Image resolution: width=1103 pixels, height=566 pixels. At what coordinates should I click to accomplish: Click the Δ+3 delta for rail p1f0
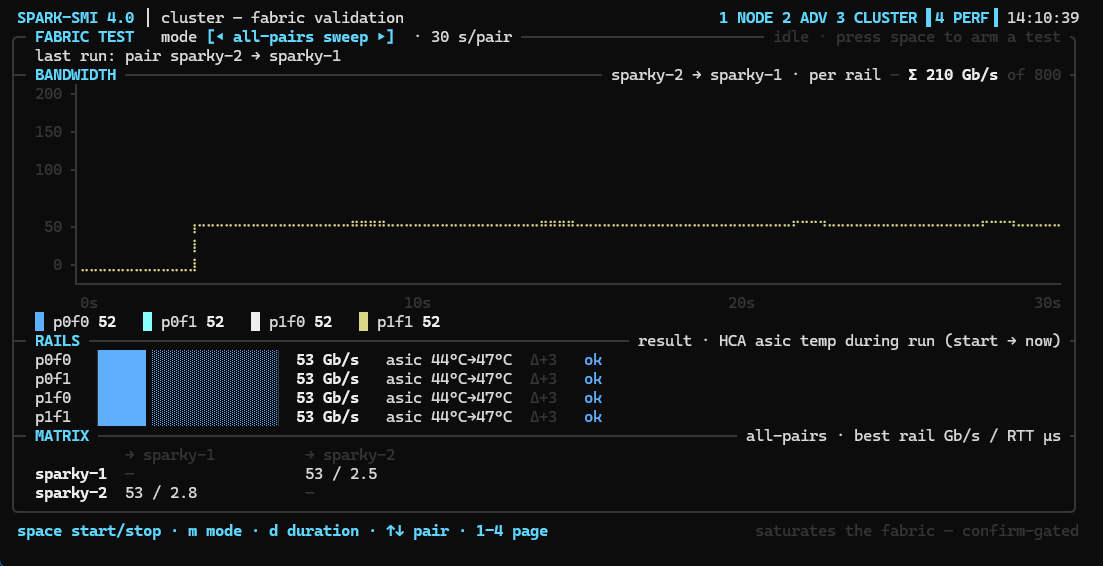coord(543,398)
